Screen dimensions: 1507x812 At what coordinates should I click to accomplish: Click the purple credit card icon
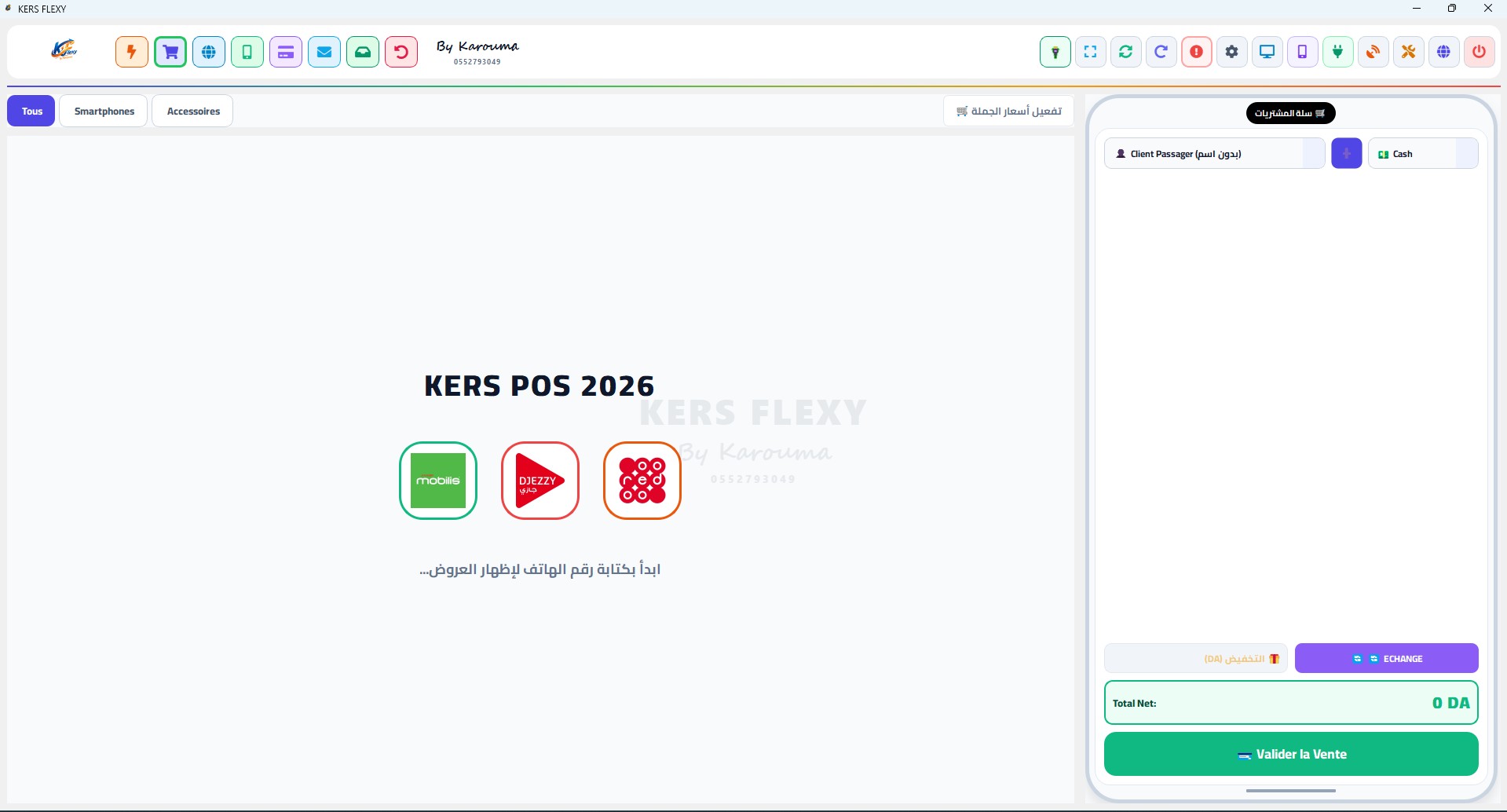pyautogui.click(x=286, y=52)
